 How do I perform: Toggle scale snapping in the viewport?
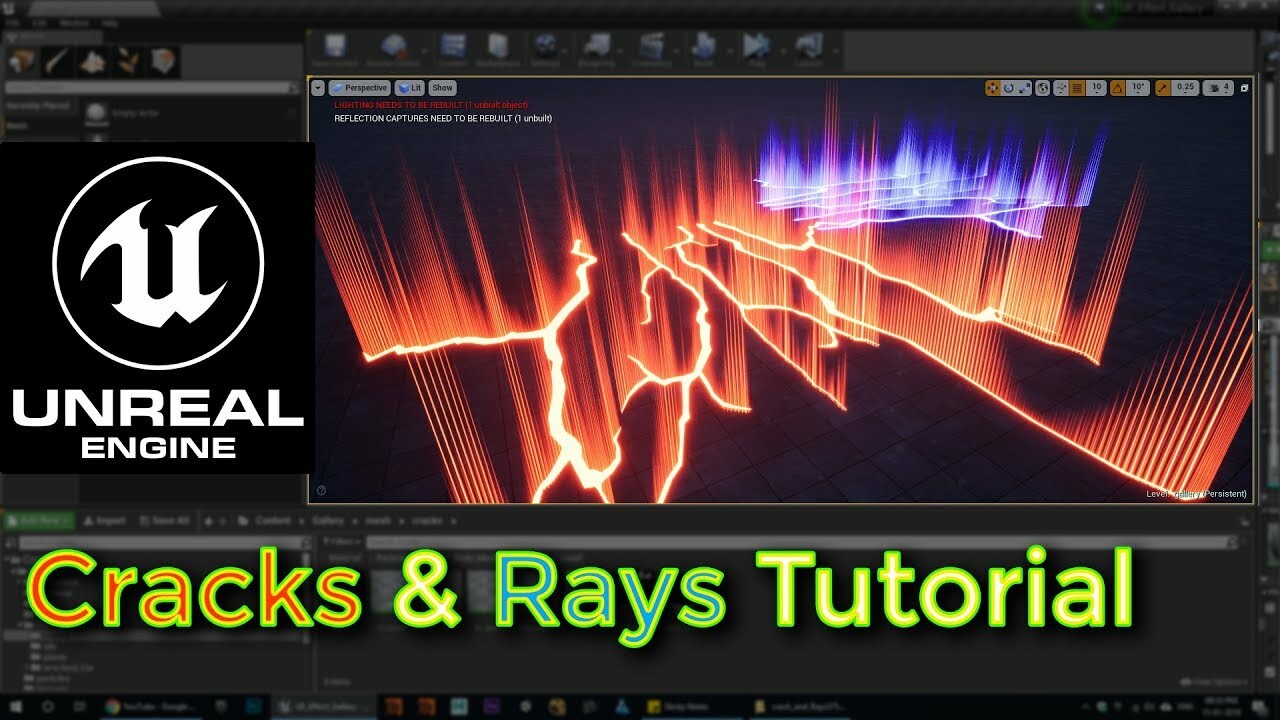pyautogui.click(x=1163, y=88)
